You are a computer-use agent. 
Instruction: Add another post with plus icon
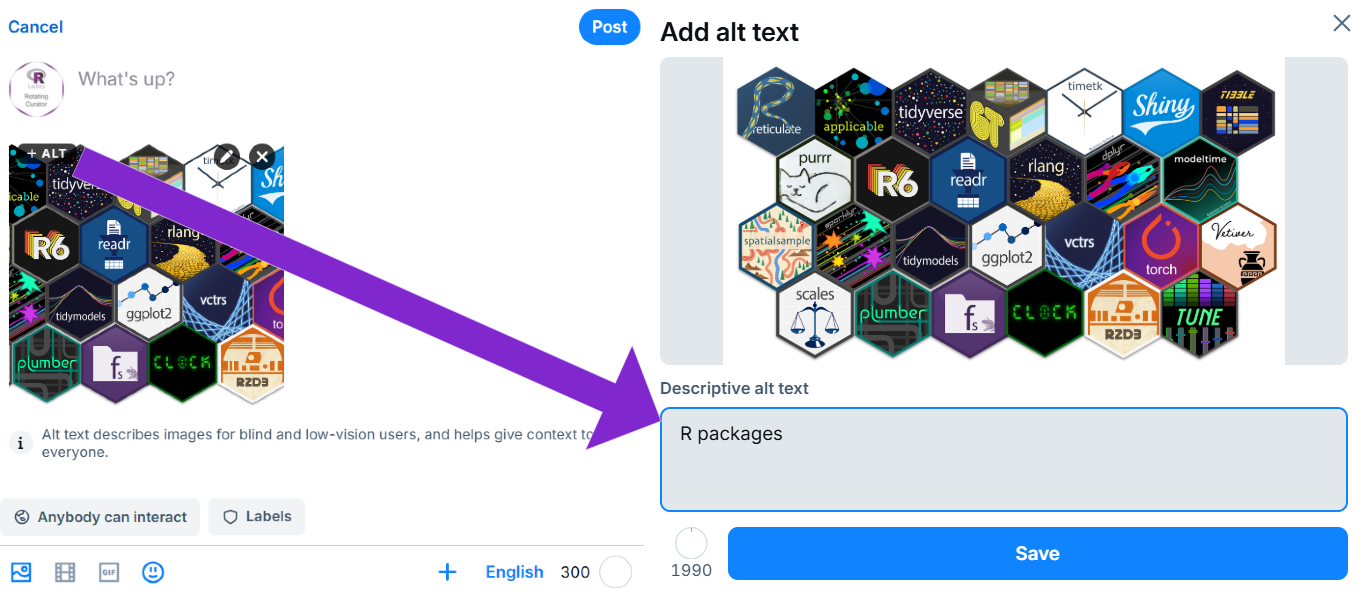click(x=447, y=572)
